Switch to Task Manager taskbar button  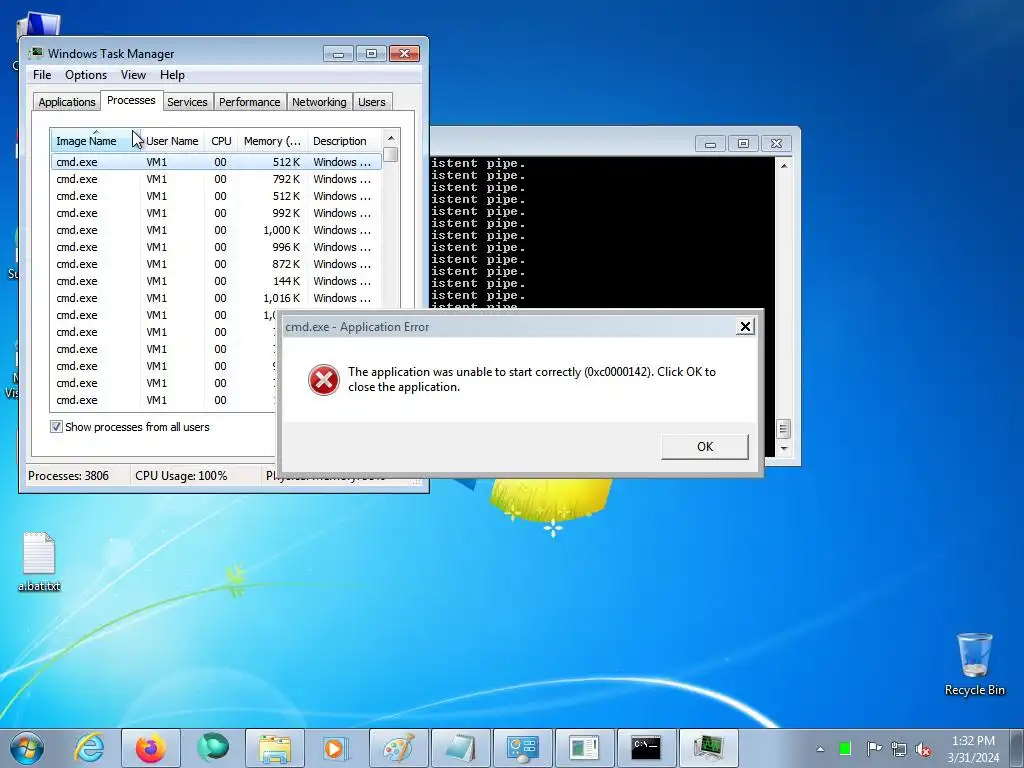709,748
